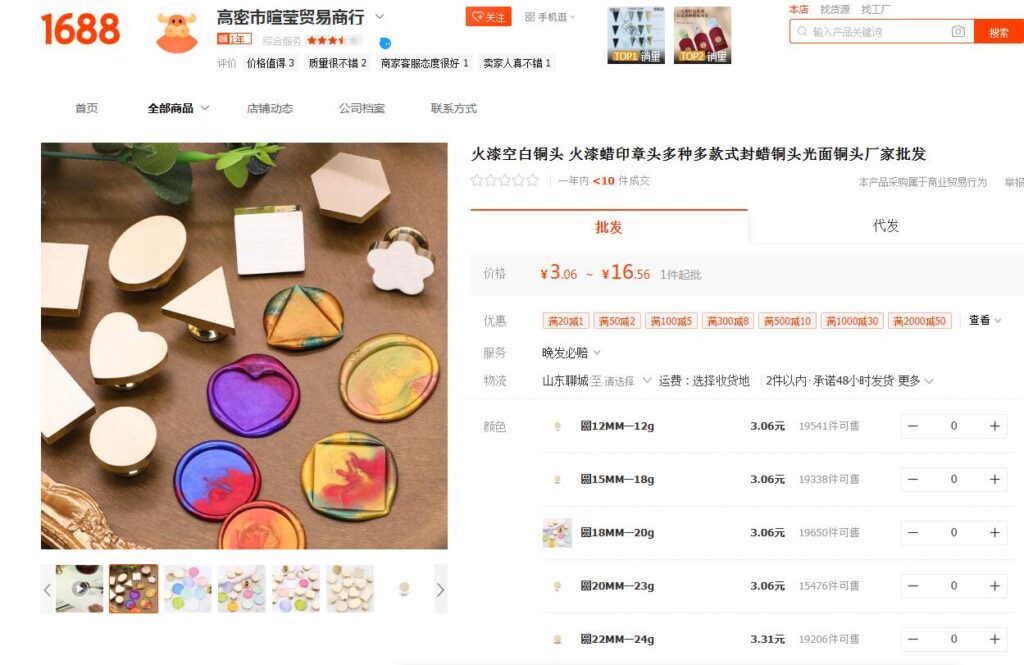The height and width of the screenshot is (665, 1024).
Task: Decrease quantity for 圆20MM—23g
Action: pyautogui.click(x=913, y=586)
